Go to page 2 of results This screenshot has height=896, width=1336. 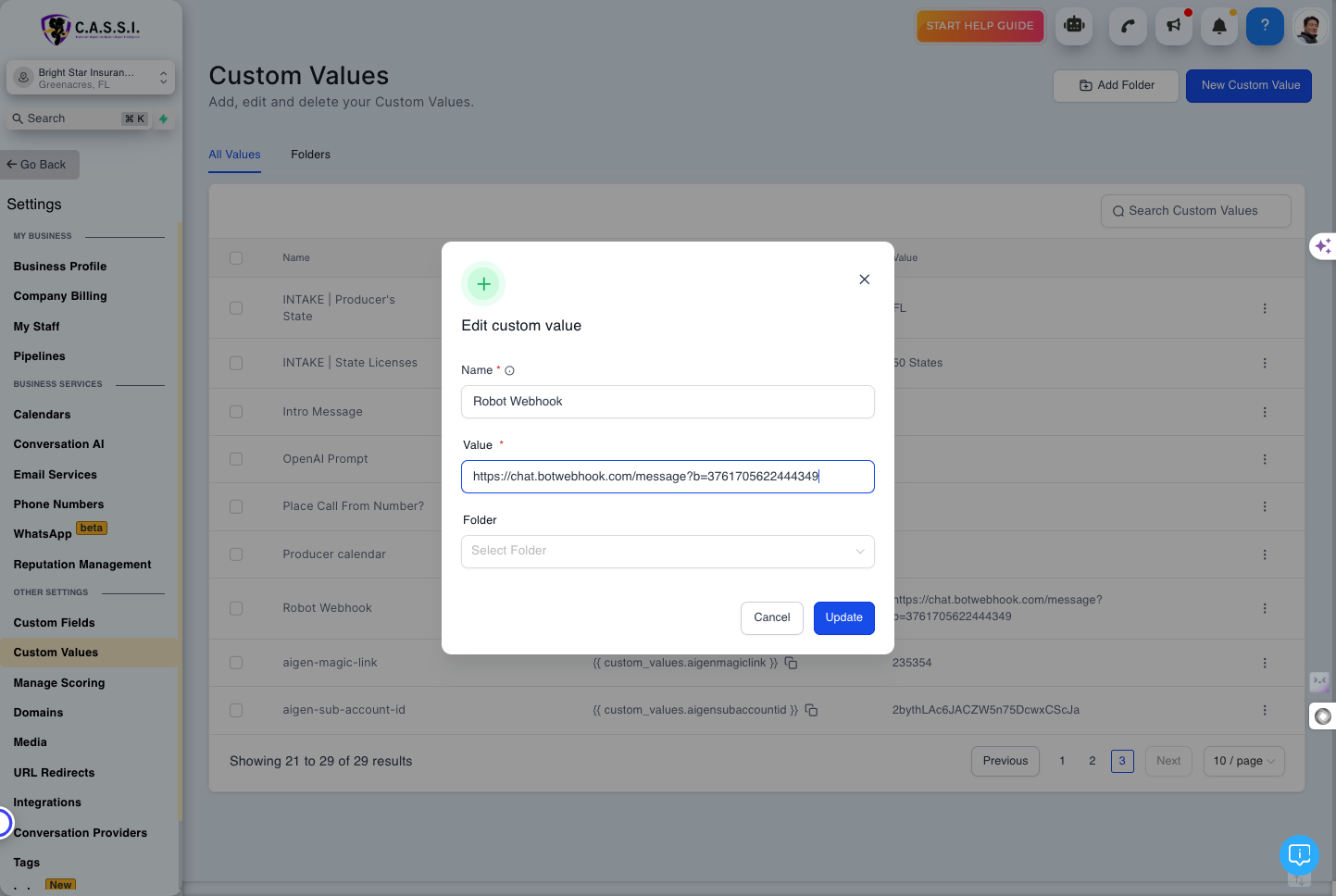1093,761
